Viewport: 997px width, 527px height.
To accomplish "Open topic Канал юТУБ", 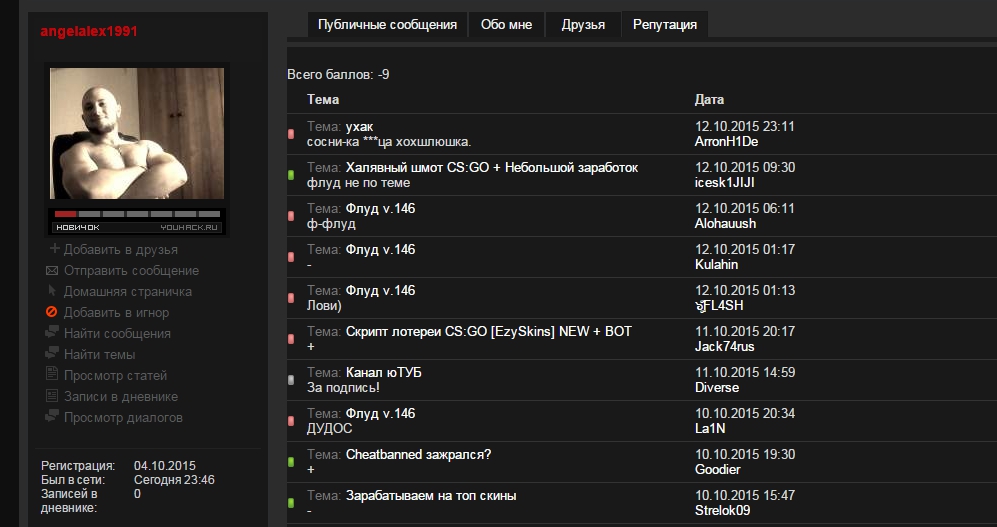I will (x=383, y=373).
